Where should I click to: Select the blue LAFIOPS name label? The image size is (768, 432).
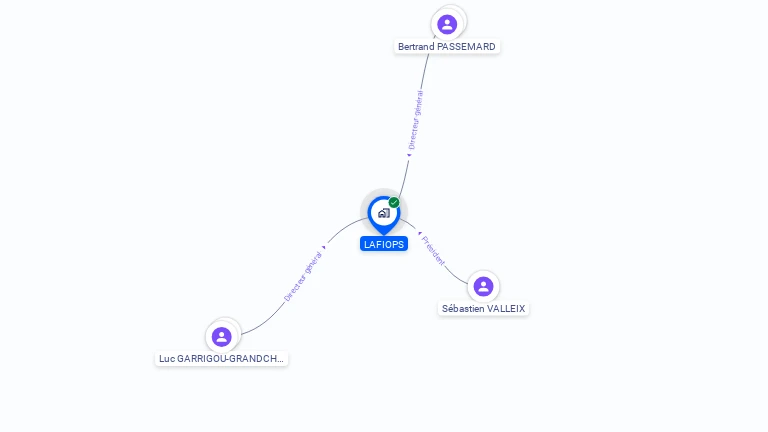tap(384, 244)
